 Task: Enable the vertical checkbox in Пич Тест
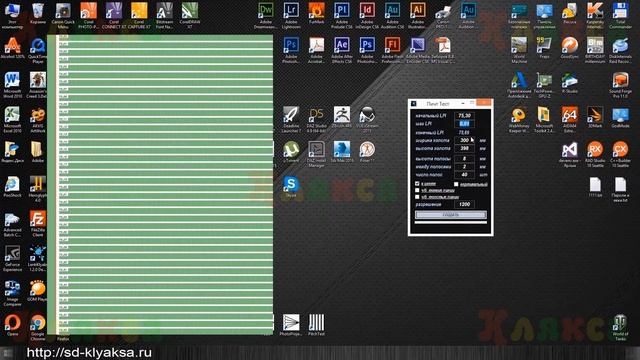456,184
